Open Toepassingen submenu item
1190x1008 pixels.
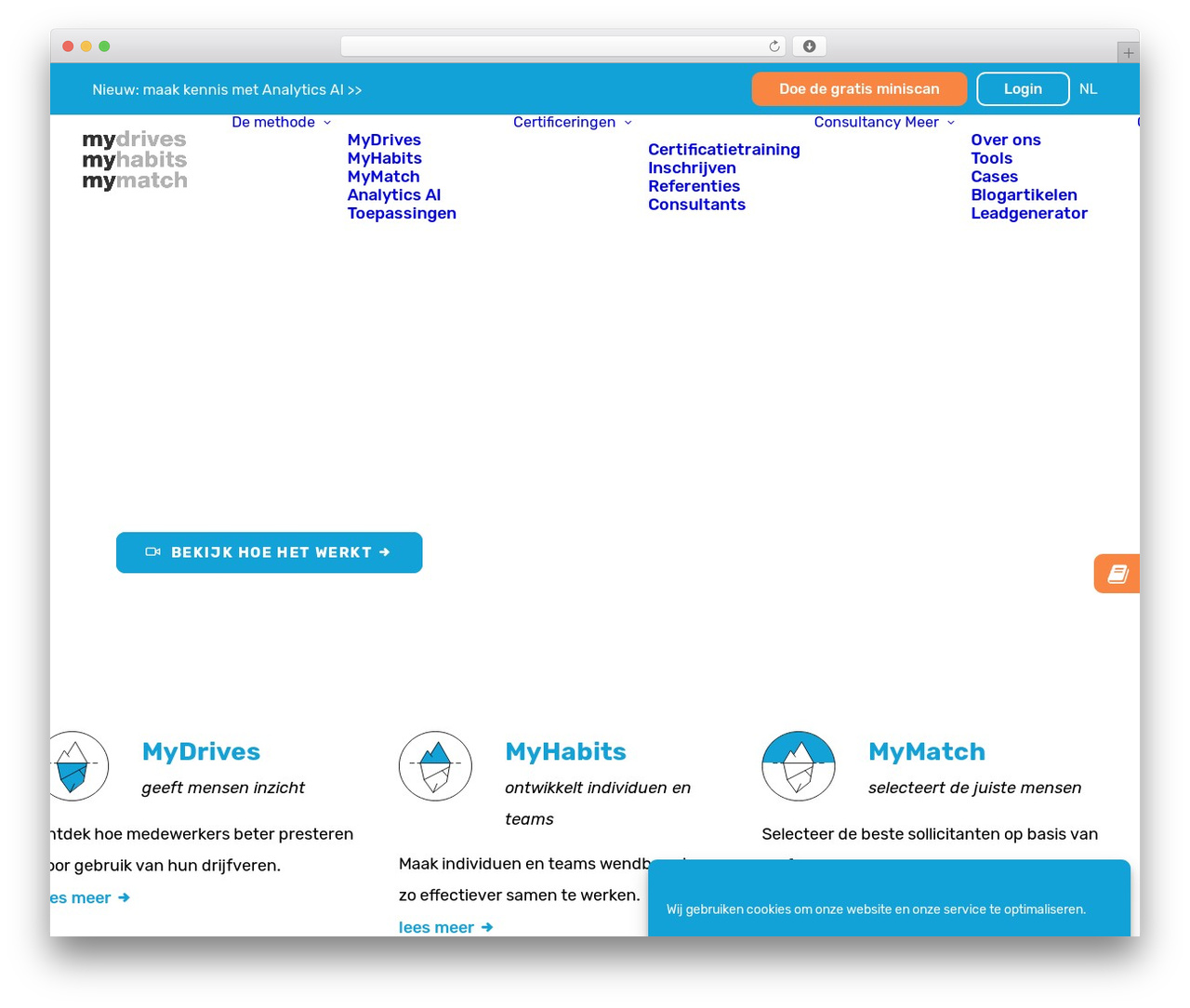[402, 214]
